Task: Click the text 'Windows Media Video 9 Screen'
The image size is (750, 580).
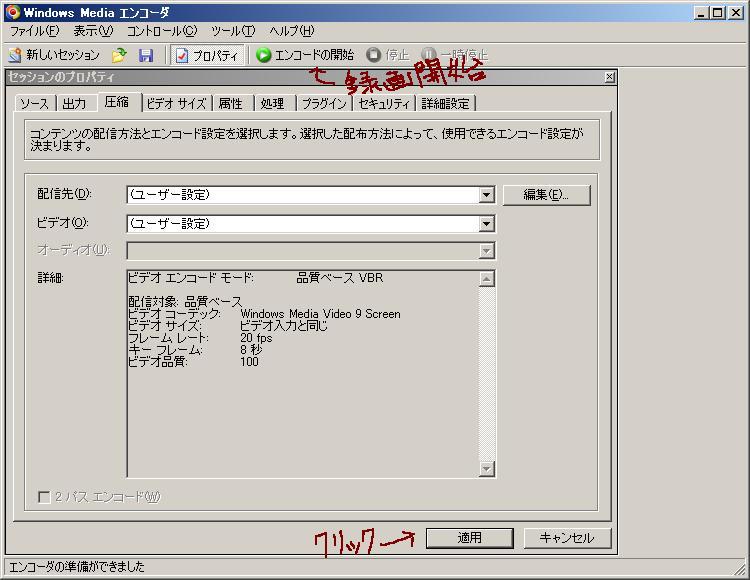Action: coord(320,314)
